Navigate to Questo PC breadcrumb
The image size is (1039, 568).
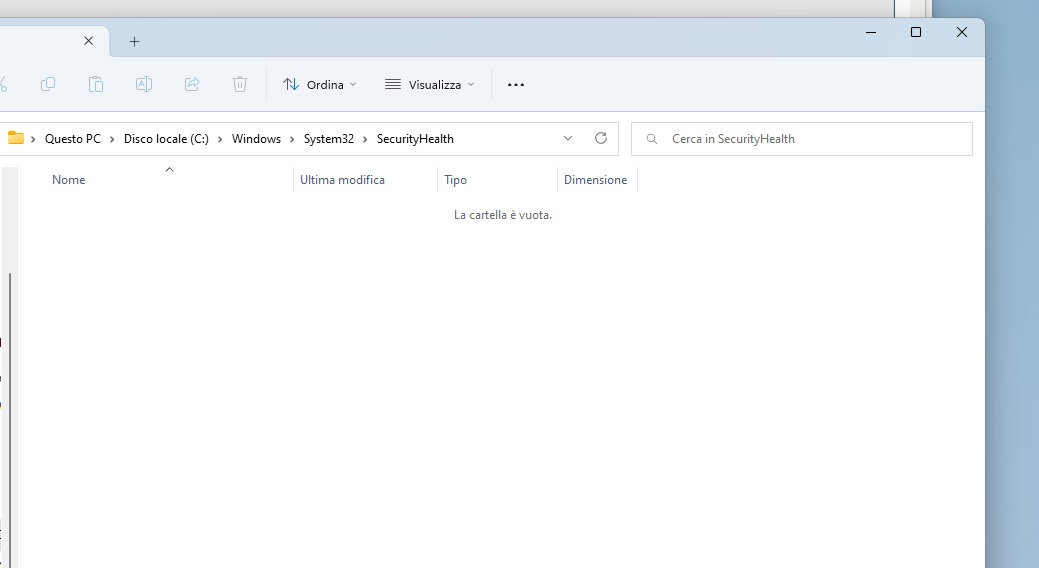tap(73, 139)
